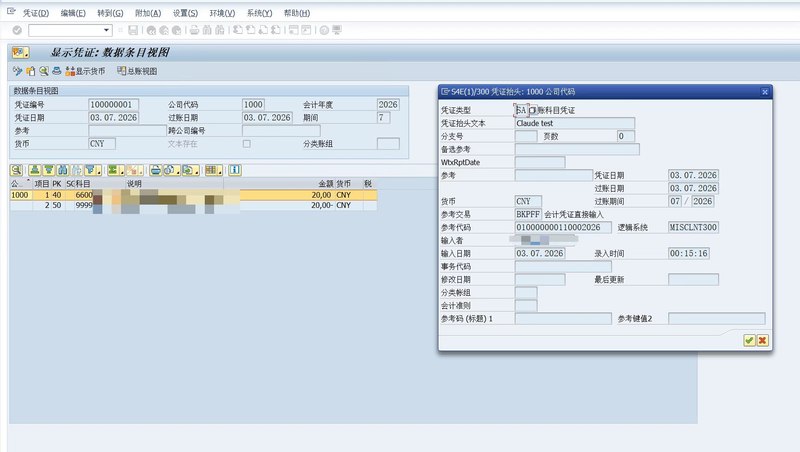The height and width of the screenshot is (452, 800).
Task: Click the 凭证编号 field 100000001
Action: coord(113,105)
